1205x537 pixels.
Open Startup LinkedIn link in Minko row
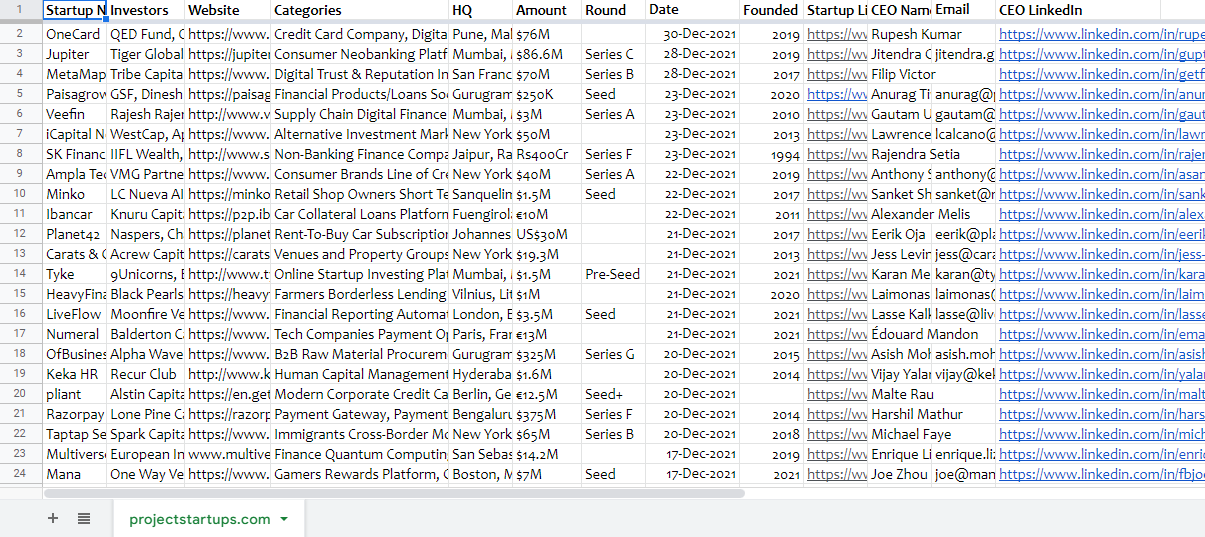(x=837, y=194)
